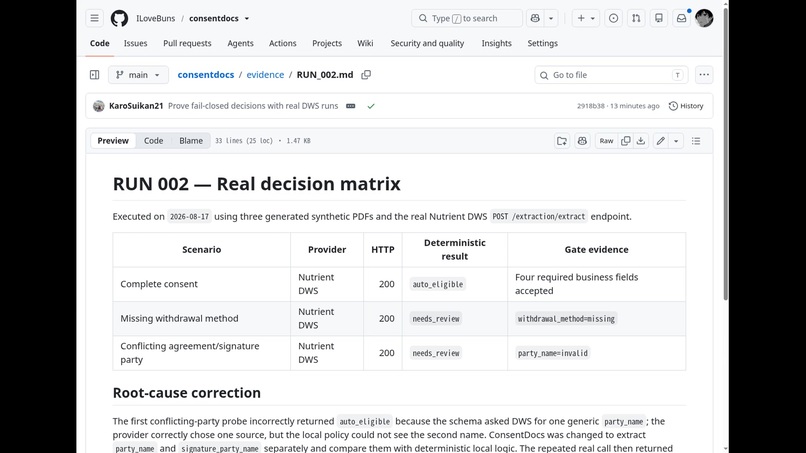Navigate to evidence folder breadcrumb

click(x=265, y=75)
